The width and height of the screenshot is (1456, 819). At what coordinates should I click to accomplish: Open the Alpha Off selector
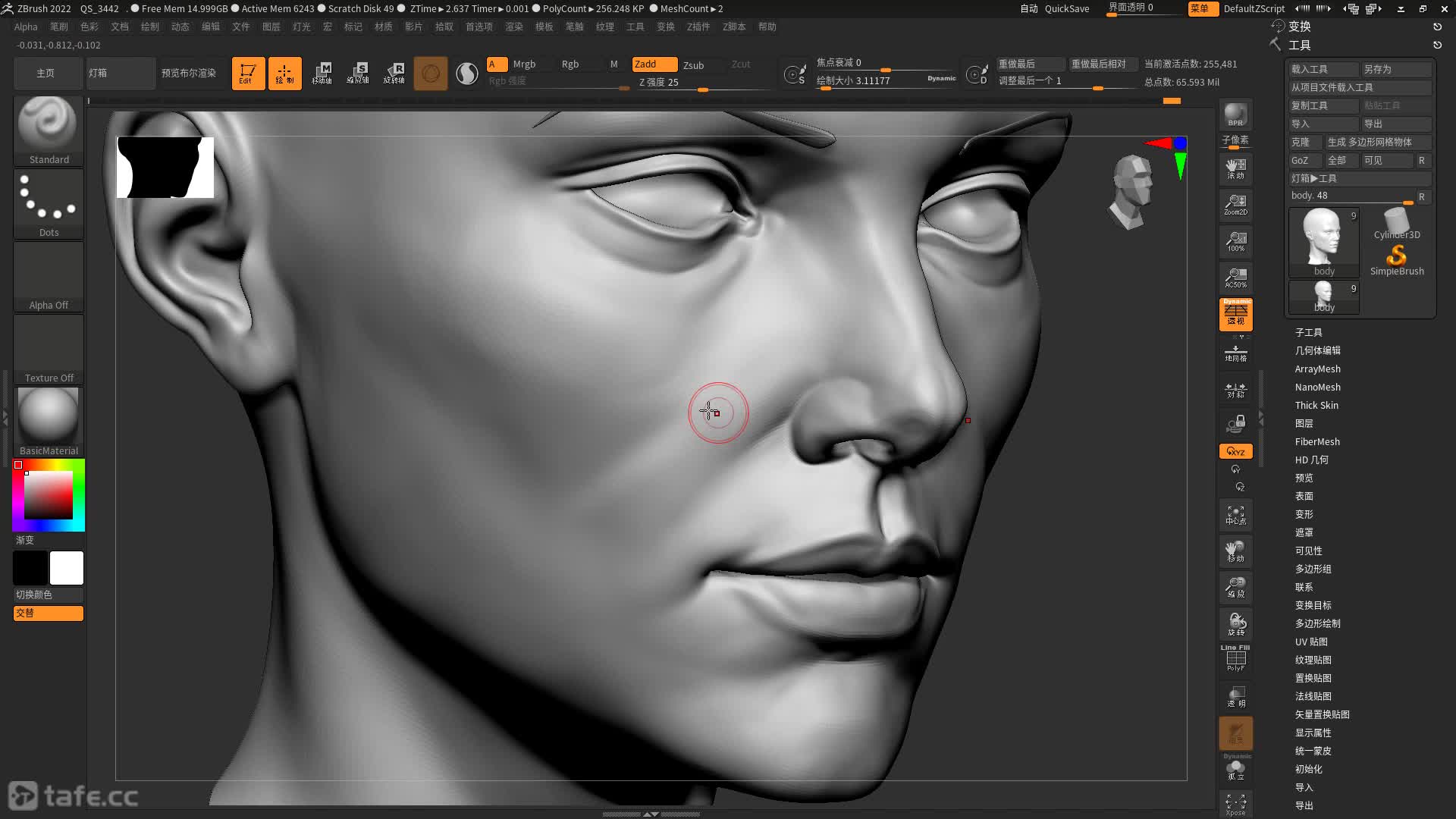tap(49, 276)
